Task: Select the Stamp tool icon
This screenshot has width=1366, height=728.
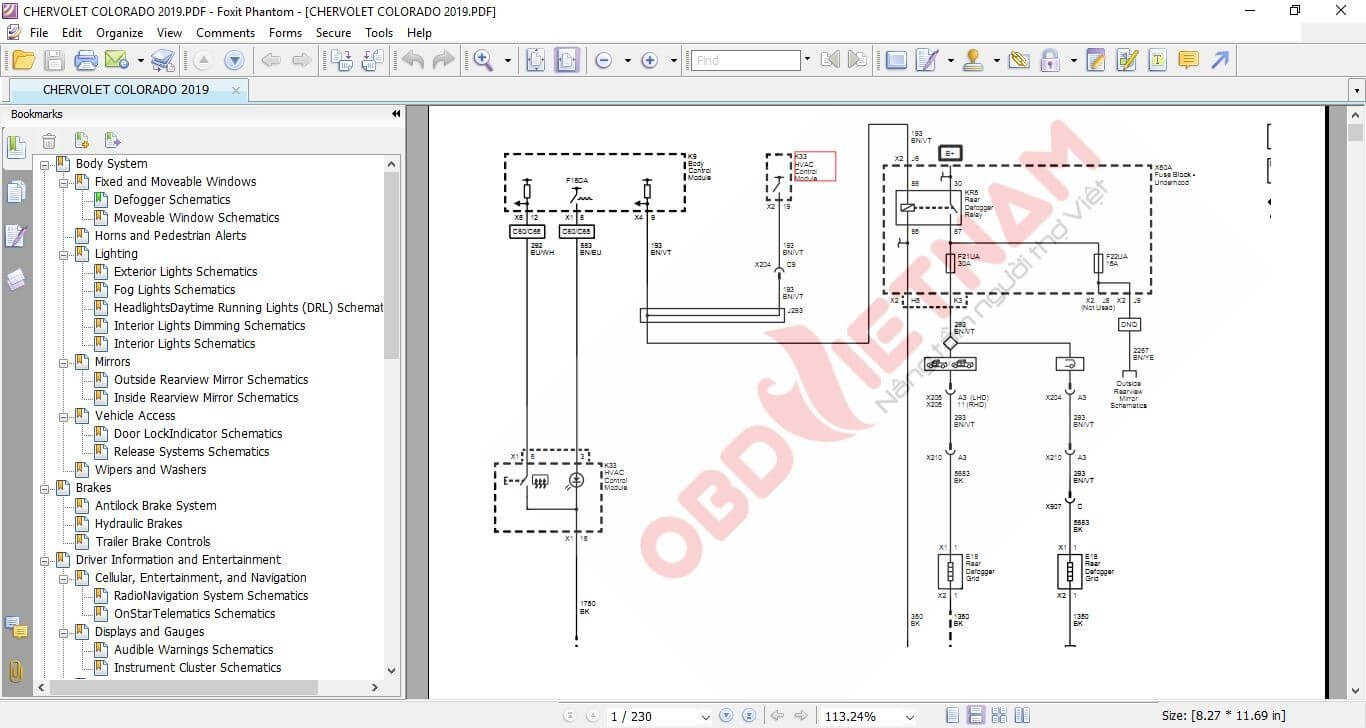Action: coord(973,60)
